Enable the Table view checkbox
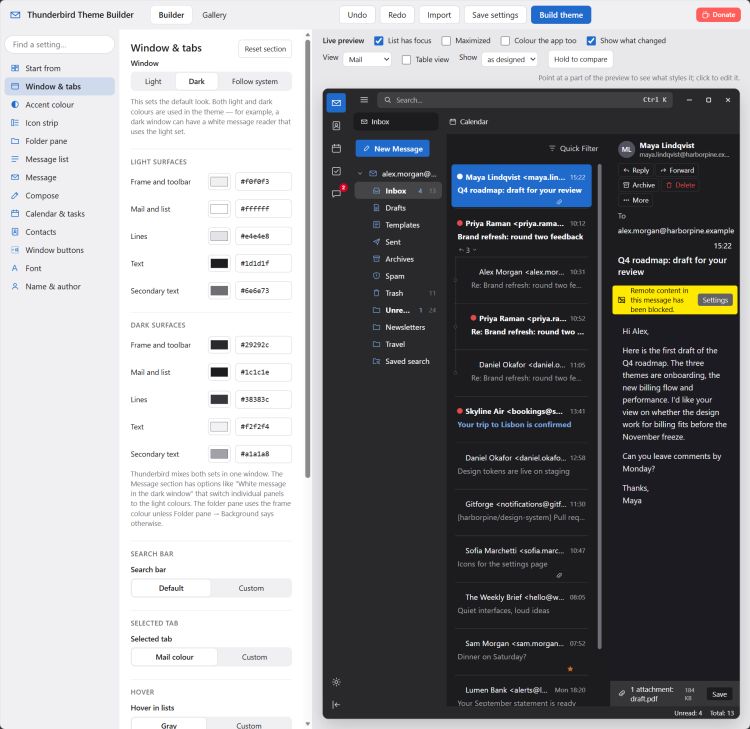 click(x=406, y=59)
